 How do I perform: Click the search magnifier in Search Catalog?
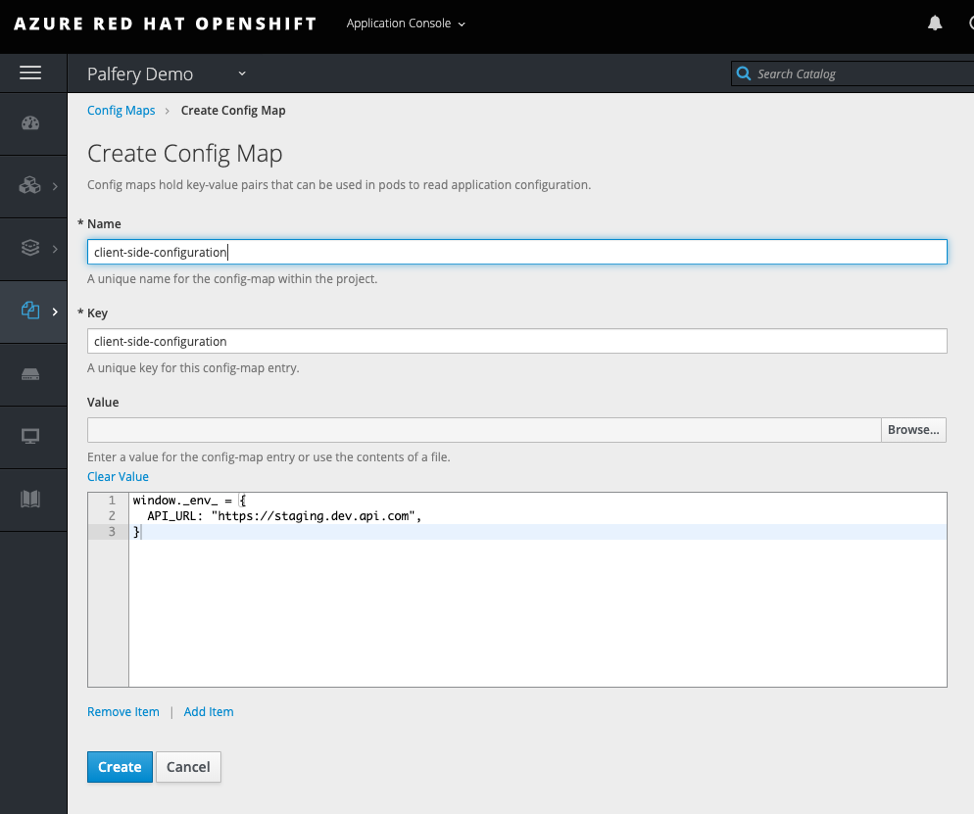743,72
